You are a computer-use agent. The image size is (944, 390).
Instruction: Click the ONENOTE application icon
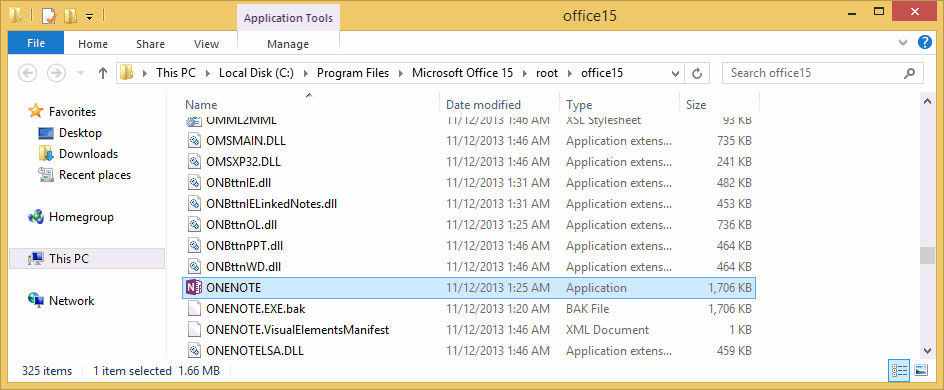[x=193, y=288]
